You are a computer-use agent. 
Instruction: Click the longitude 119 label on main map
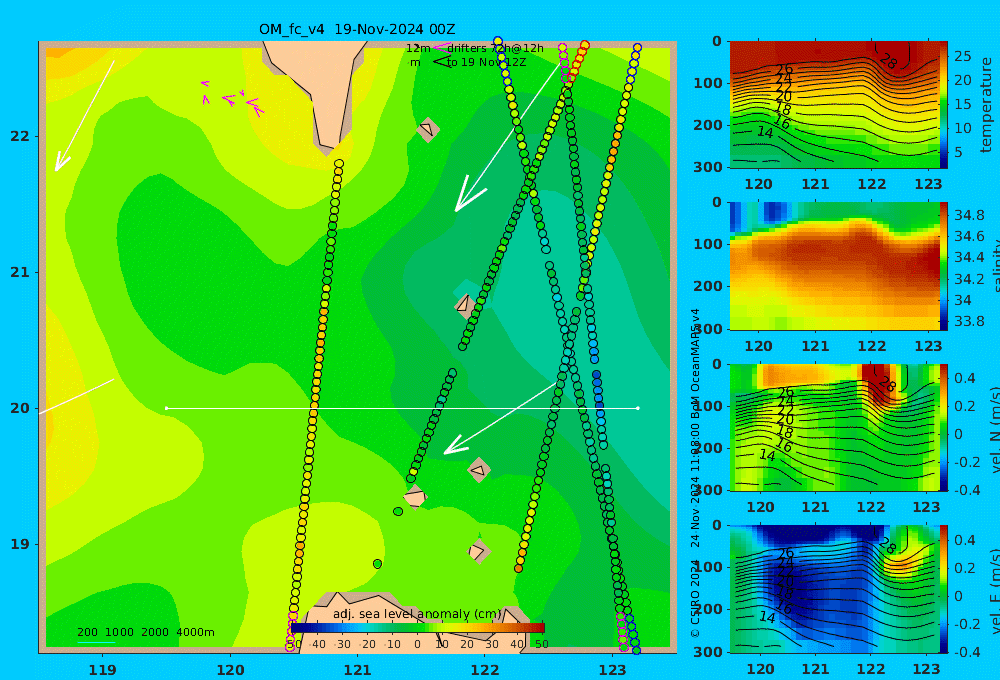pyautogui.click(x=102, y=670)
